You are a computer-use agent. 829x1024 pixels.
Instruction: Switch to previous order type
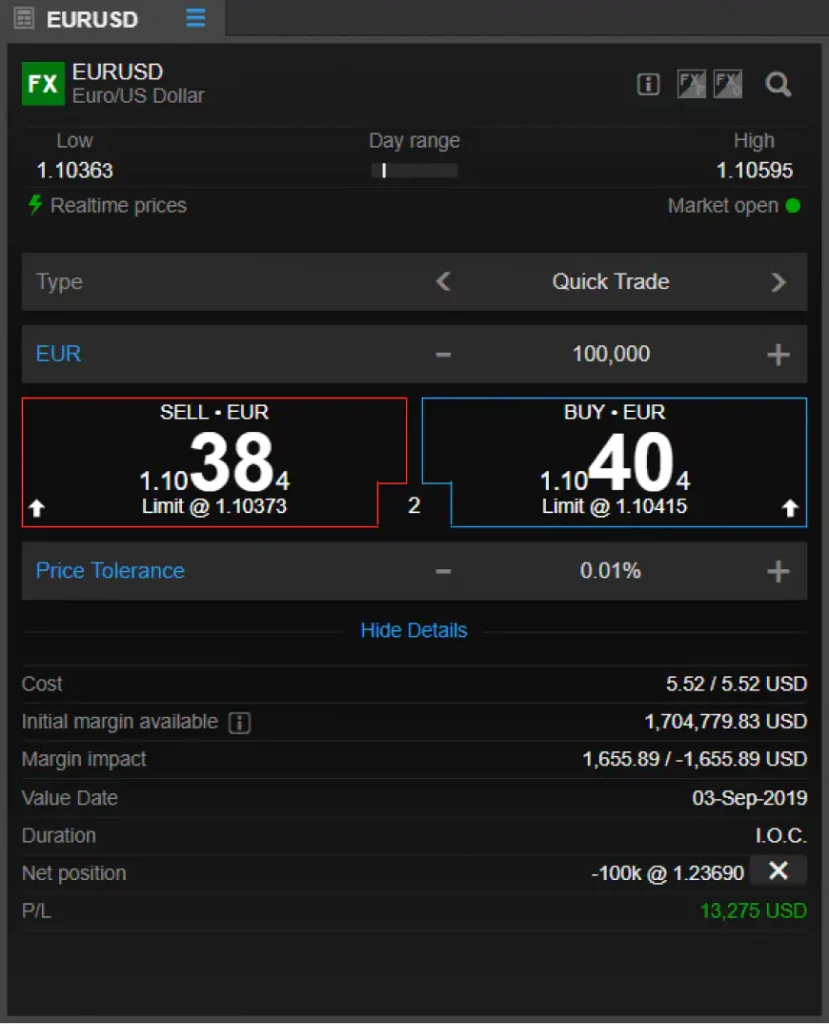[444, 282]
